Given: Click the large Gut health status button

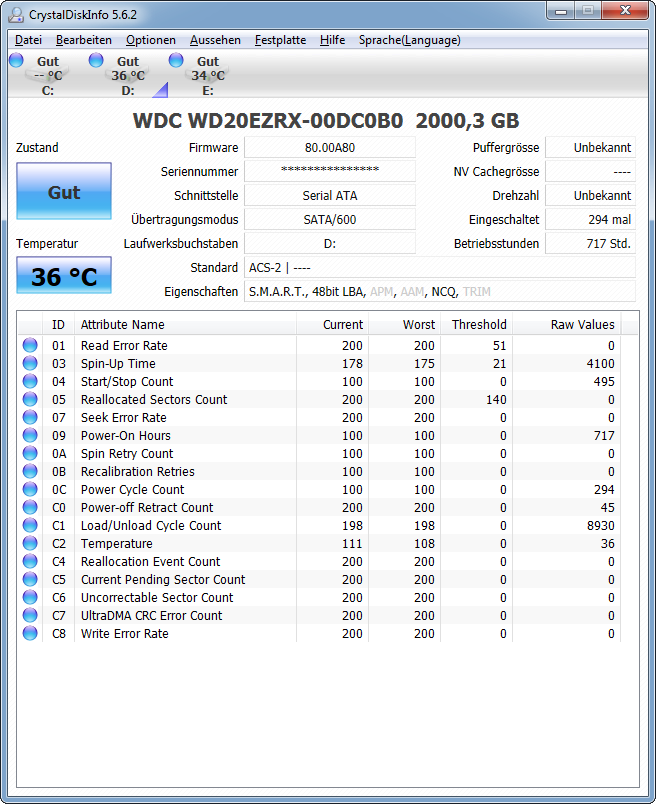Looking at the screenshot, I should pyautogui.click(x=64, y=191).
